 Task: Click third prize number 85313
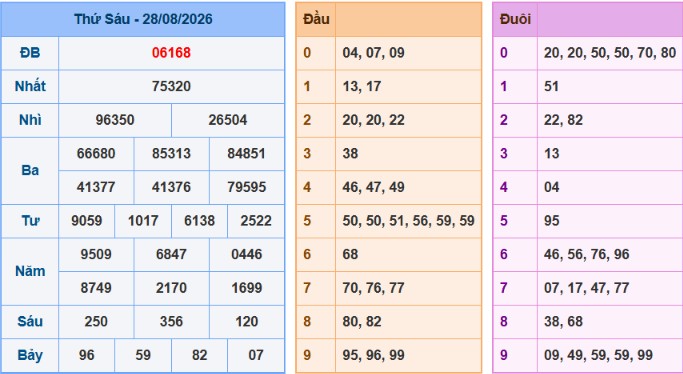point(171,153)
